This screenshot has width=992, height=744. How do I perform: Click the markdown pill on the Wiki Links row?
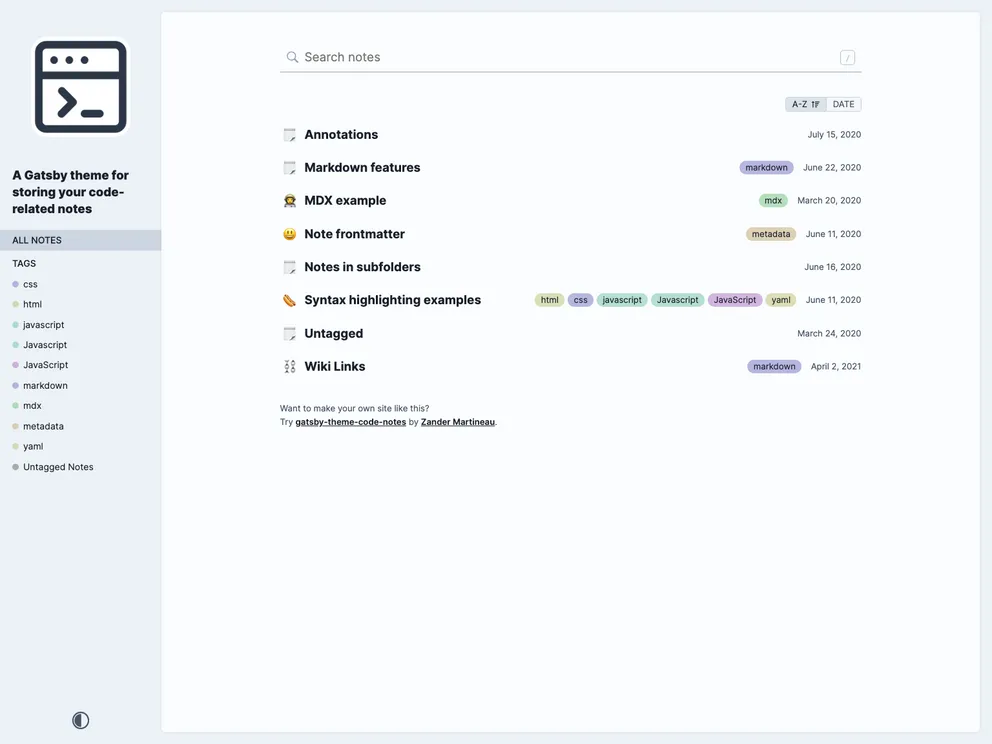(774, 366)
